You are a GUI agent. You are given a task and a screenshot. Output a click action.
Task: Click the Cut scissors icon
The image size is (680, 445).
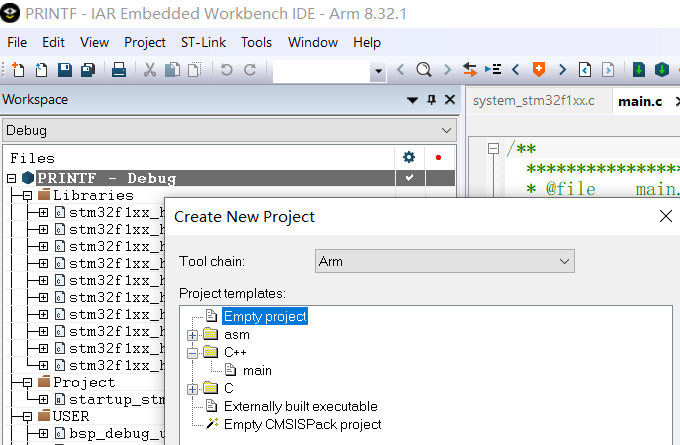pos(150,69)
